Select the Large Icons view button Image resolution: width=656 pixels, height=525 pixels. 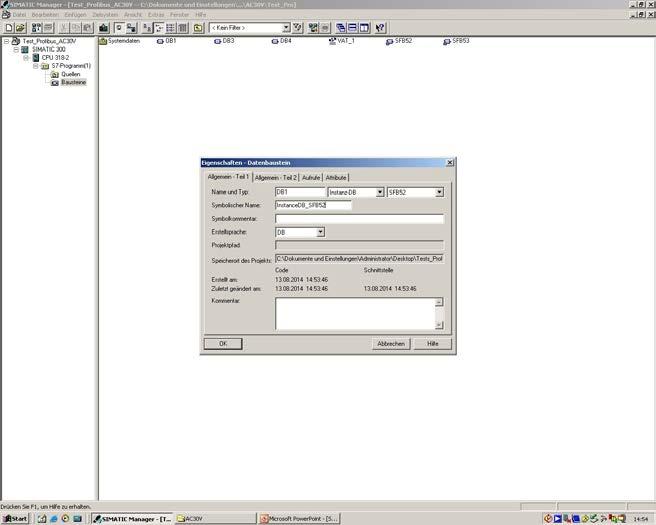point(147,28)
